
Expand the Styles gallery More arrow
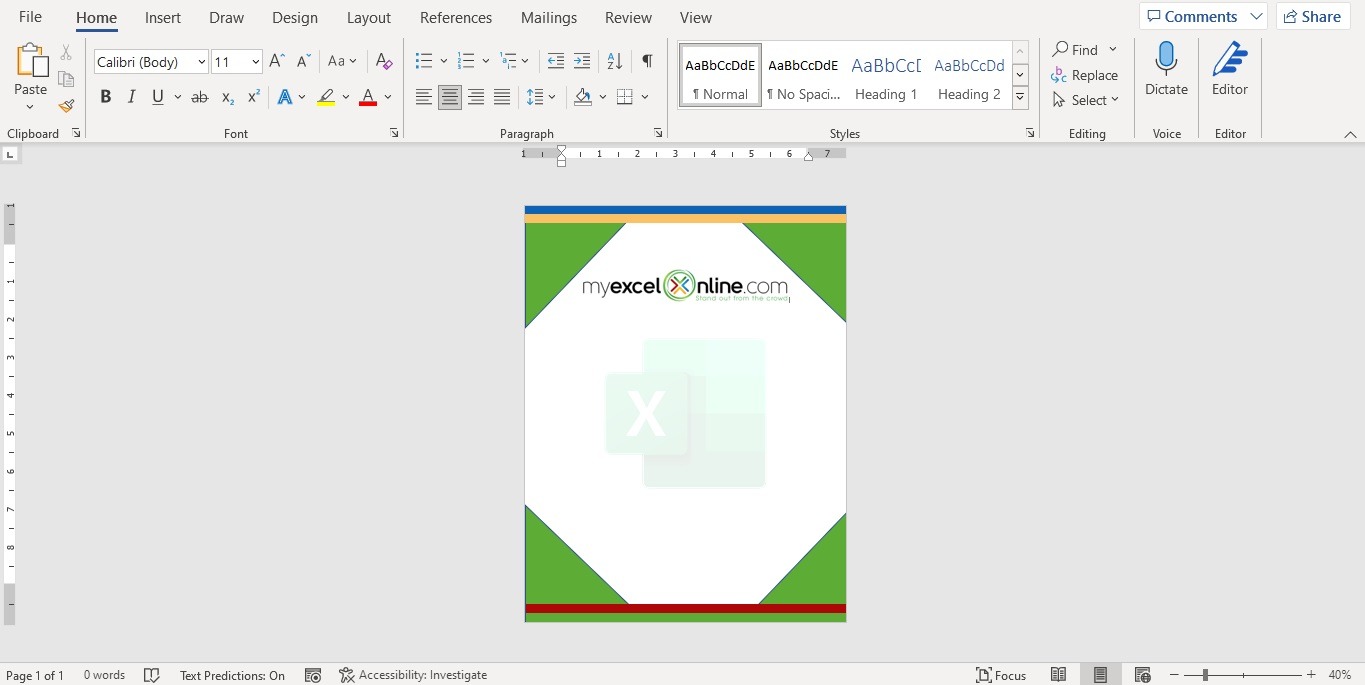1020,98
